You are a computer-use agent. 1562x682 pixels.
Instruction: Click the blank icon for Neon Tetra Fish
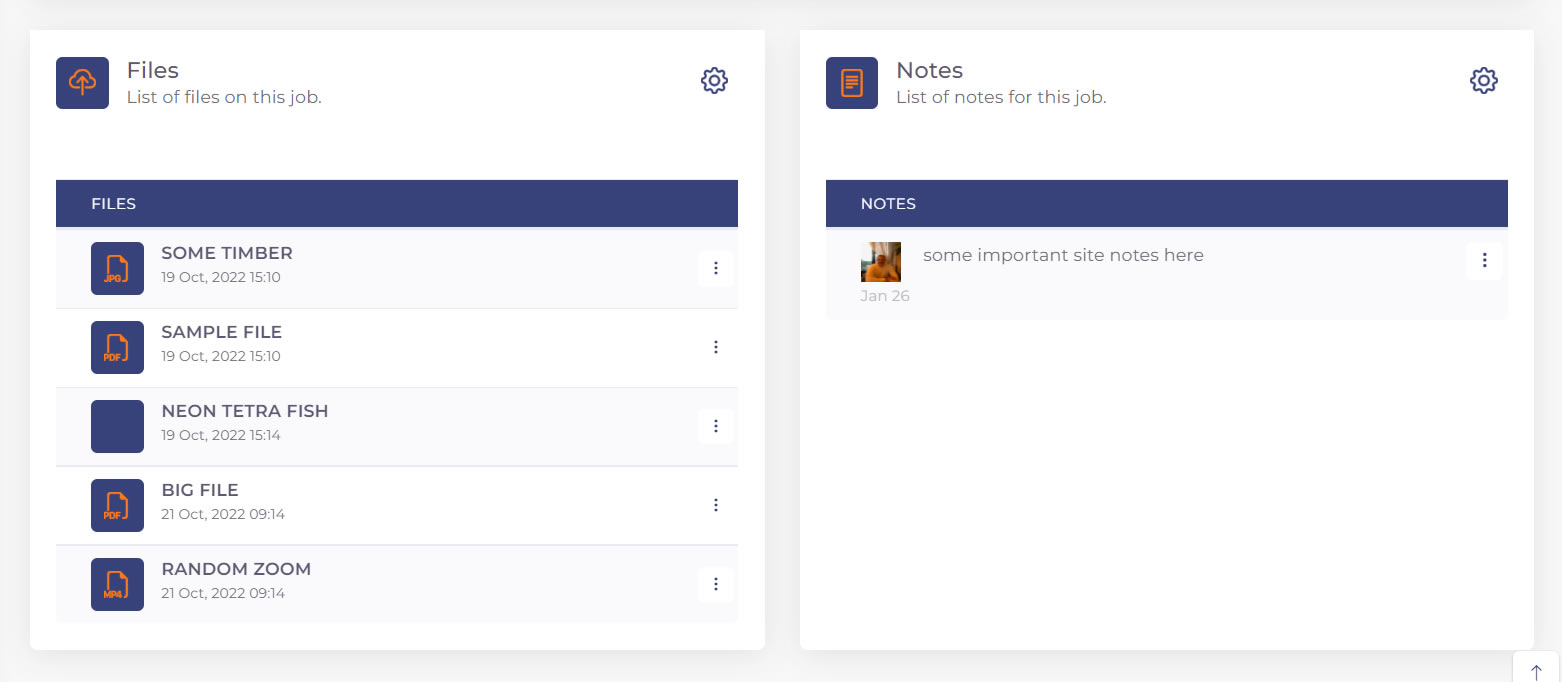(x=117, y=426)
